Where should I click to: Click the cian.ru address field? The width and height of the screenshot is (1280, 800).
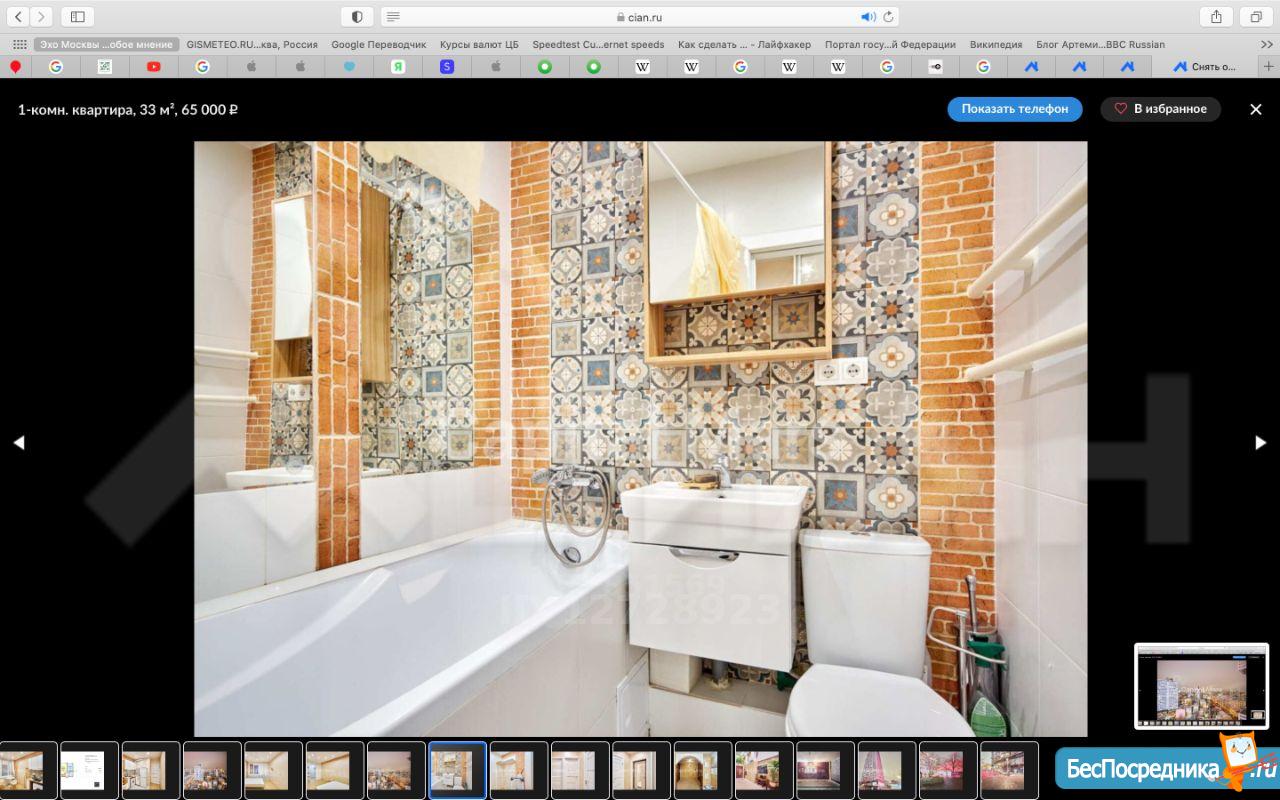pos(640,17)
